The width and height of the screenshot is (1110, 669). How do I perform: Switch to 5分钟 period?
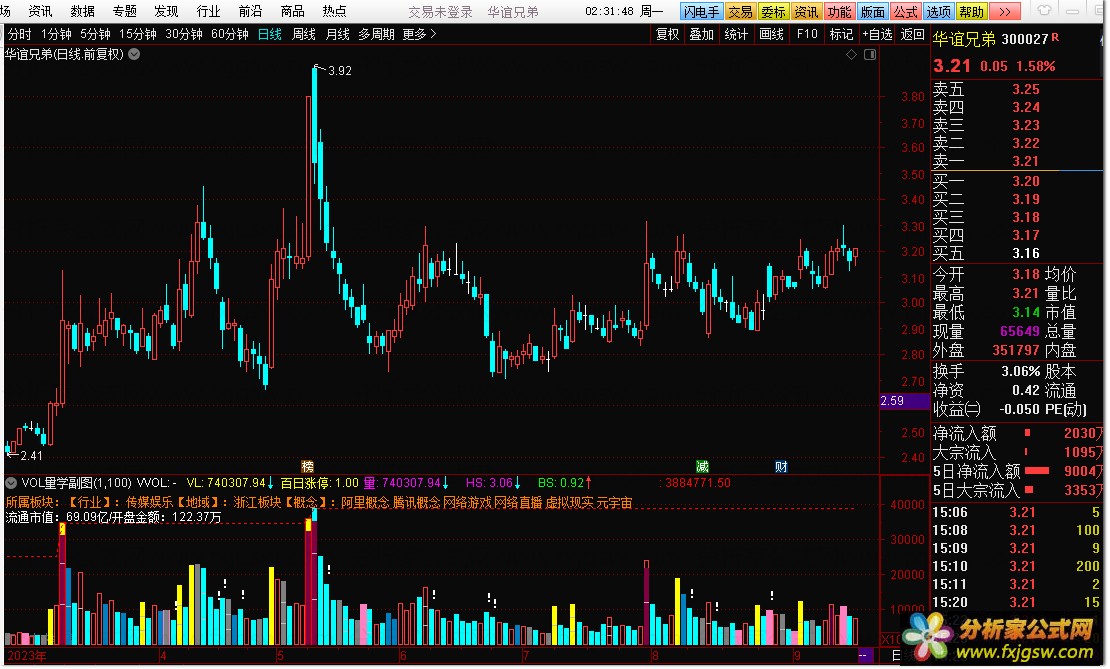[x=95, y=34]
